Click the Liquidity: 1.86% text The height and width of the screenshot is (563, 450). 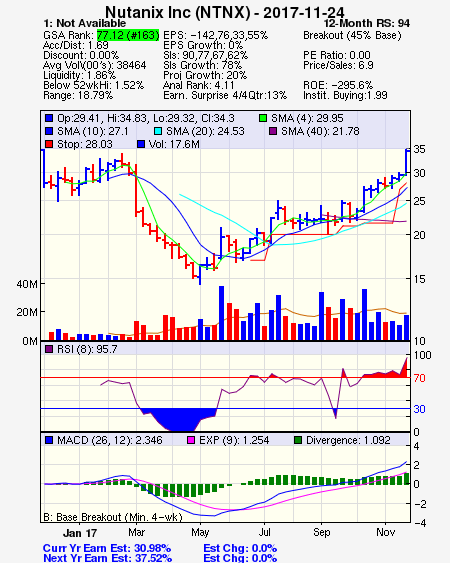coord(79,75)
